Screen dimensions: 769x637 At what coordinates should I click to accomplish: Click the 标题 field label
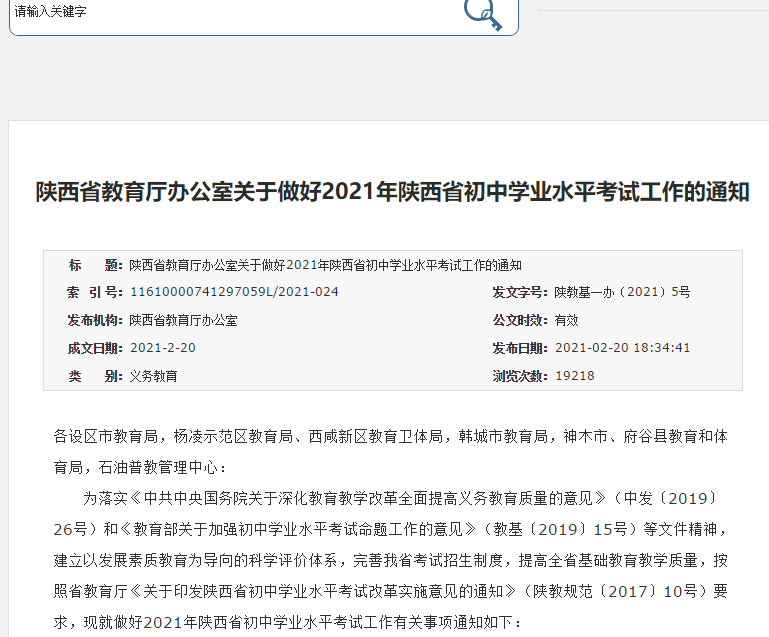pos(94,265)
